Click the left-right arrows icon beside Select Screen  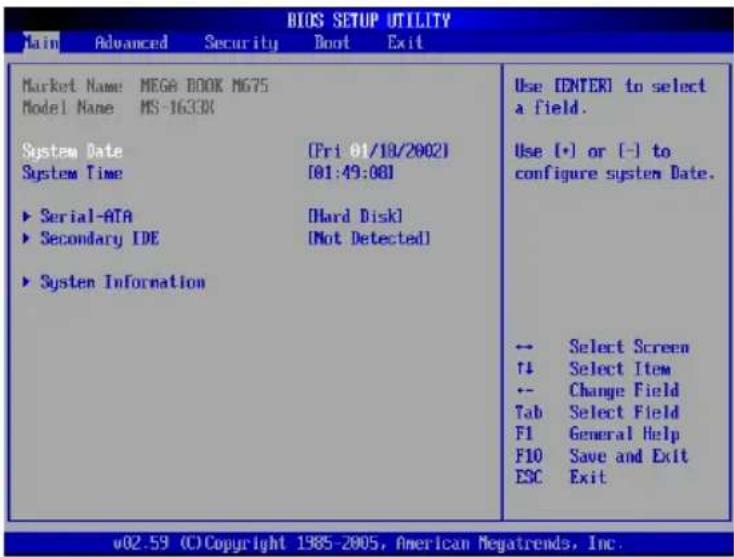[x=524, y=347]
